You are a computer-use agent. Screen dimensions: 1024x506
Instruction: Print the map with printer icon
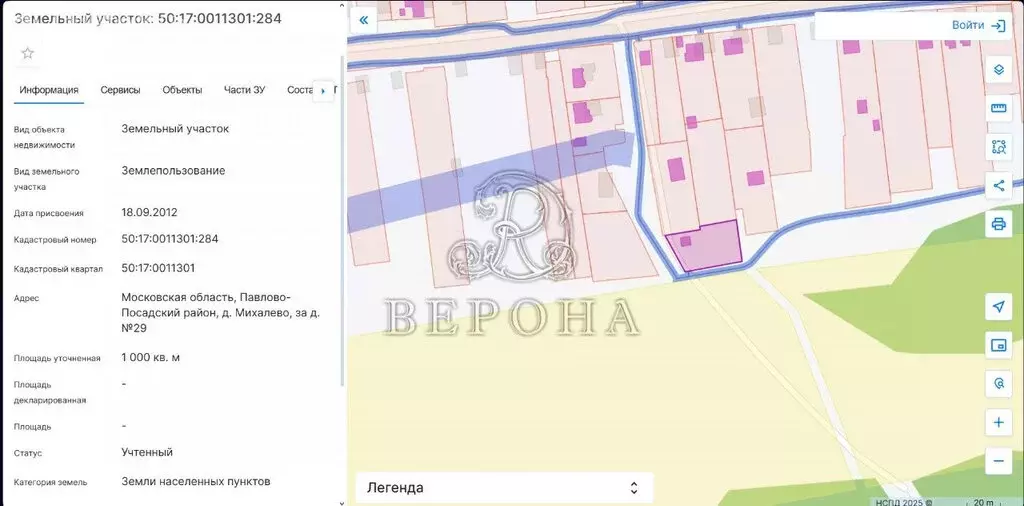point(999,224)
